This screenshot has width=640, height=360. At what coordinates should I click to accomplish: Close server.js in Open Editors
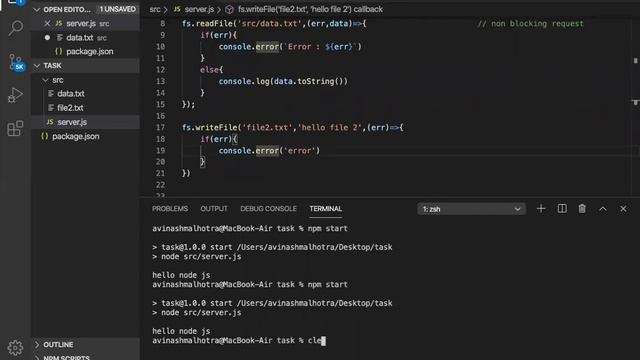pyautogui.click(x=47, y=23)
